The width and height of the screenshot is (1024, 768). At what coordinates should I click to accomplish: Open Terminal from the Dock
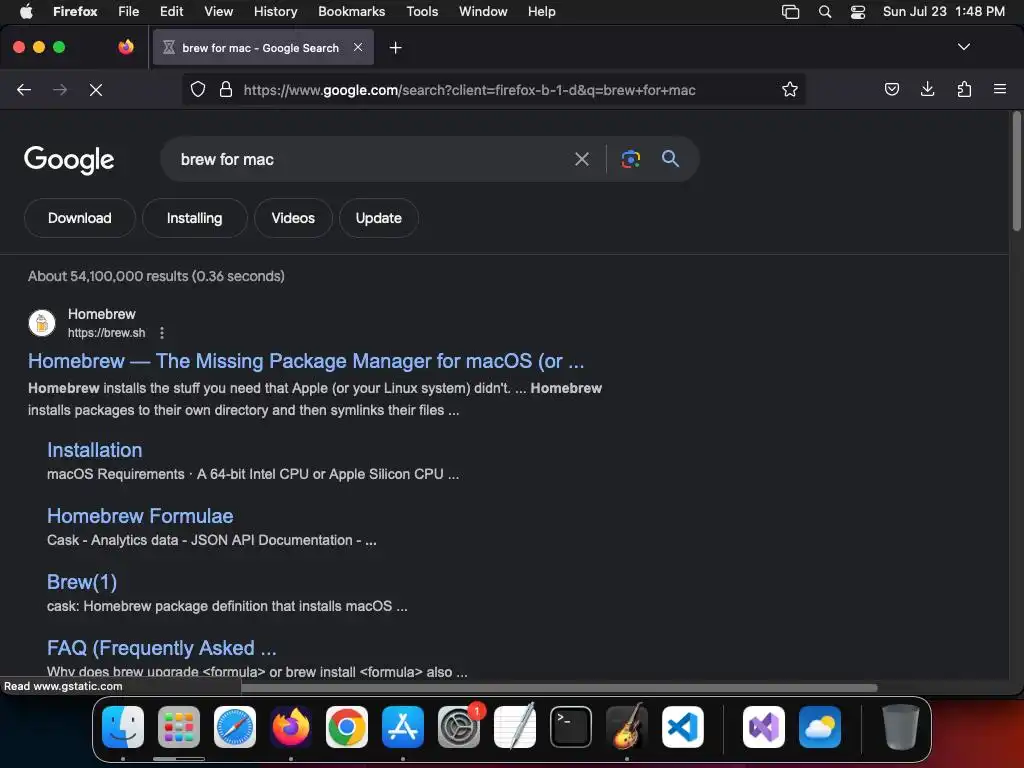point(571,727)
